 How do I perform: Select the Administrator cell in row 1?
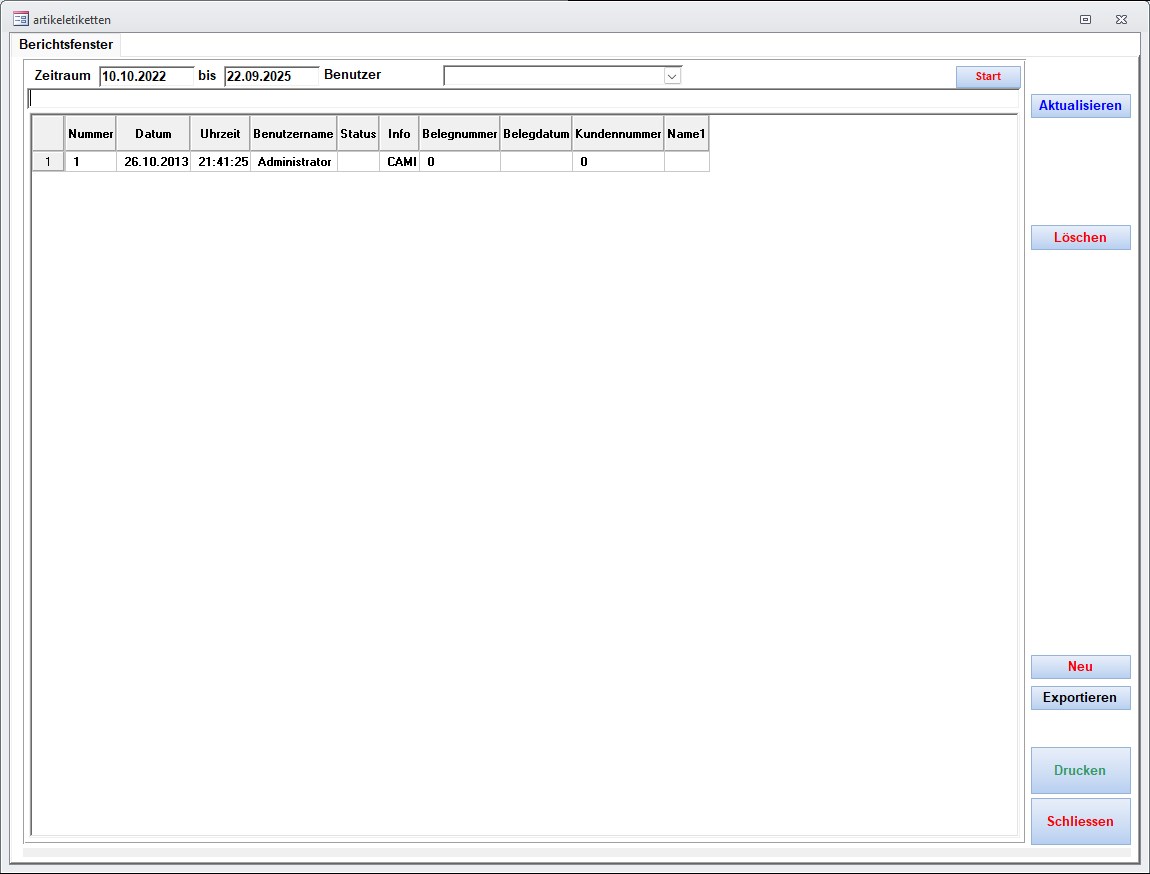click(x=293, y=162)
